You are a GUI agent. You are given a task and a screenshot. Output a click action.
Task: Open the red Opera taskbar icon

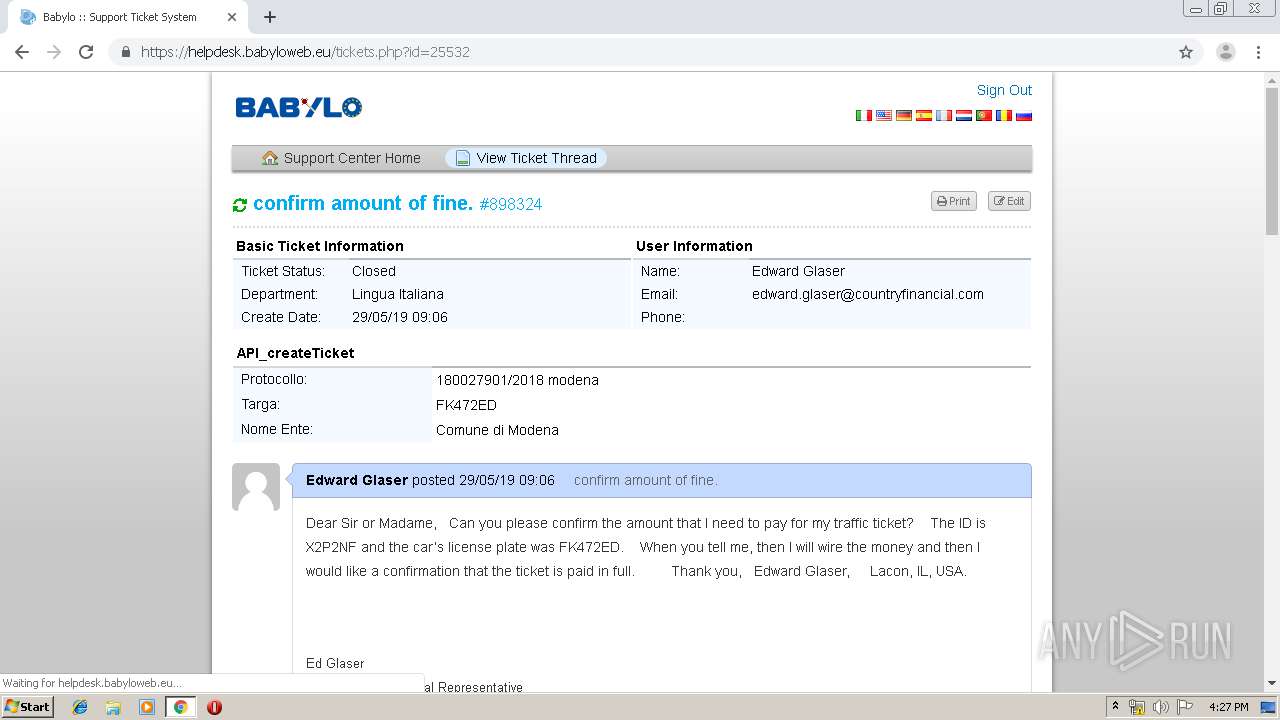[x=214, y=707]
